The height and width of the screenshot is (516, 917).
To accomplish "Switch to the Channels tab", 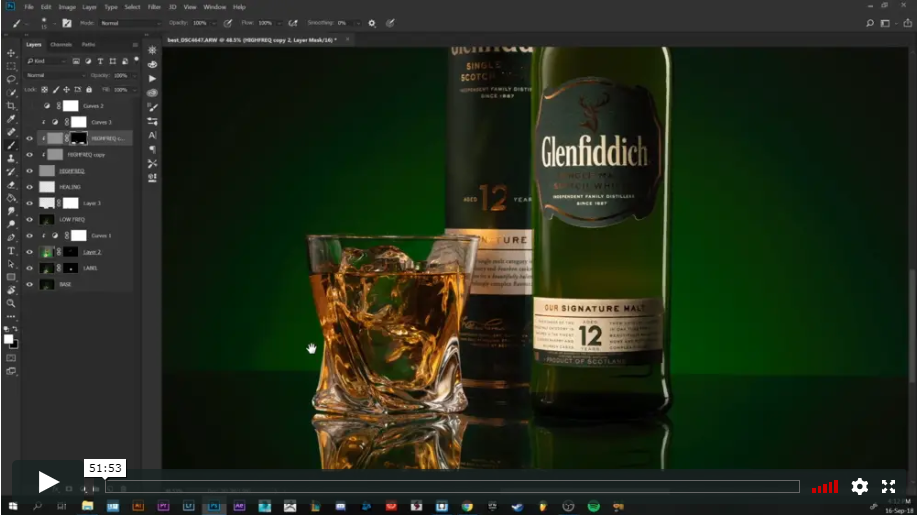I will [x=61, y=44].
